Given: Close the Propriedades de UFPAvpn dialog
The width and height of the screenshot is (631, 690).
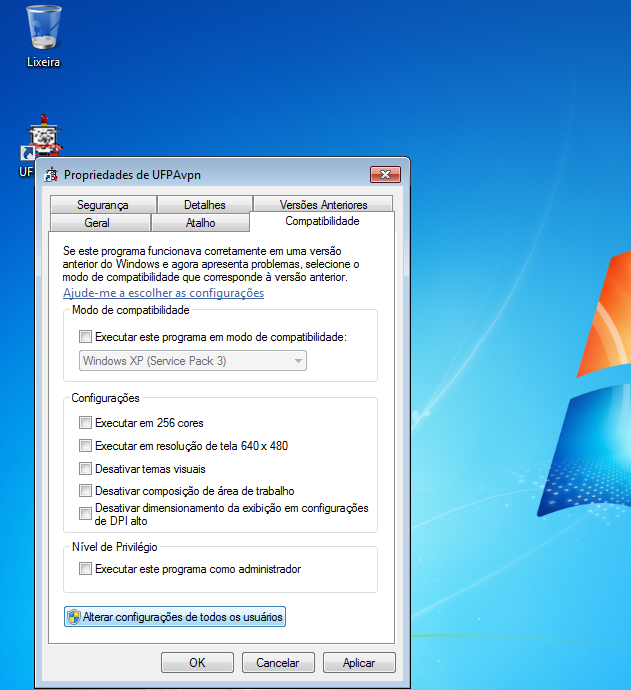Looking at the screenshot, I should [385, 174].
